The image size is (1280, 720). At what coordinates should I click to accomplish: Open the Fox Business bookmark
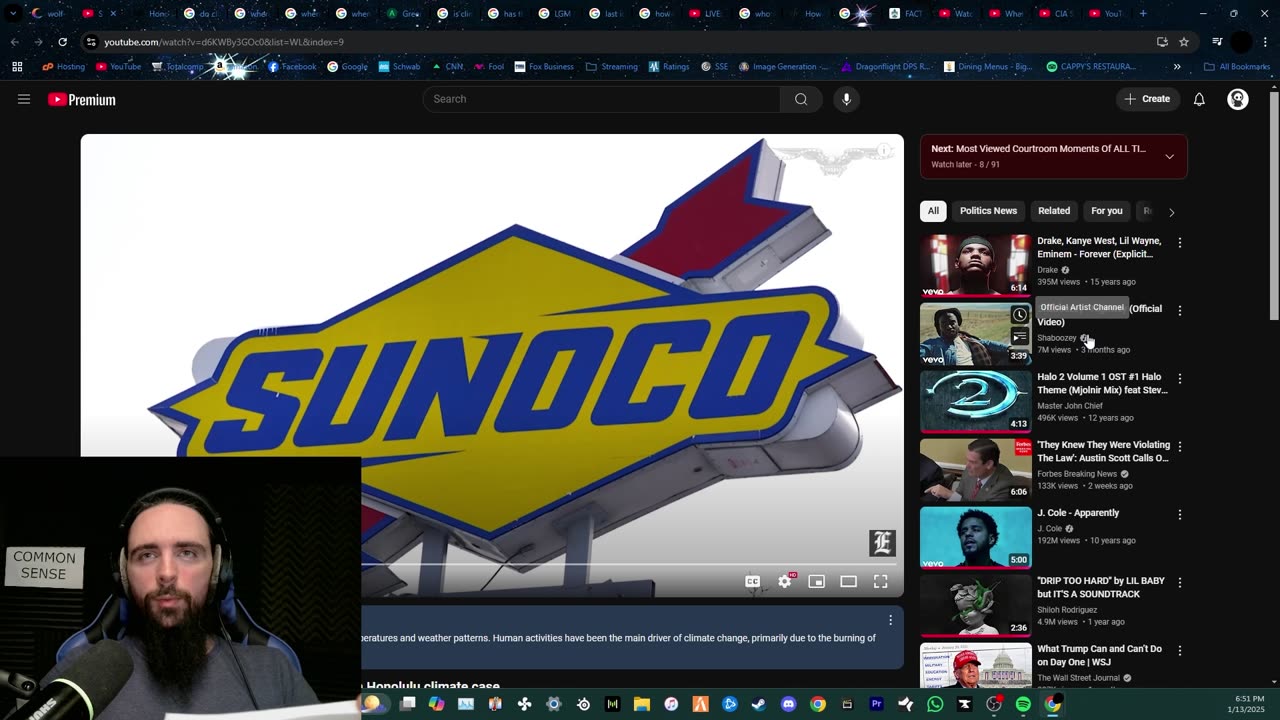[x=544, y=67]
